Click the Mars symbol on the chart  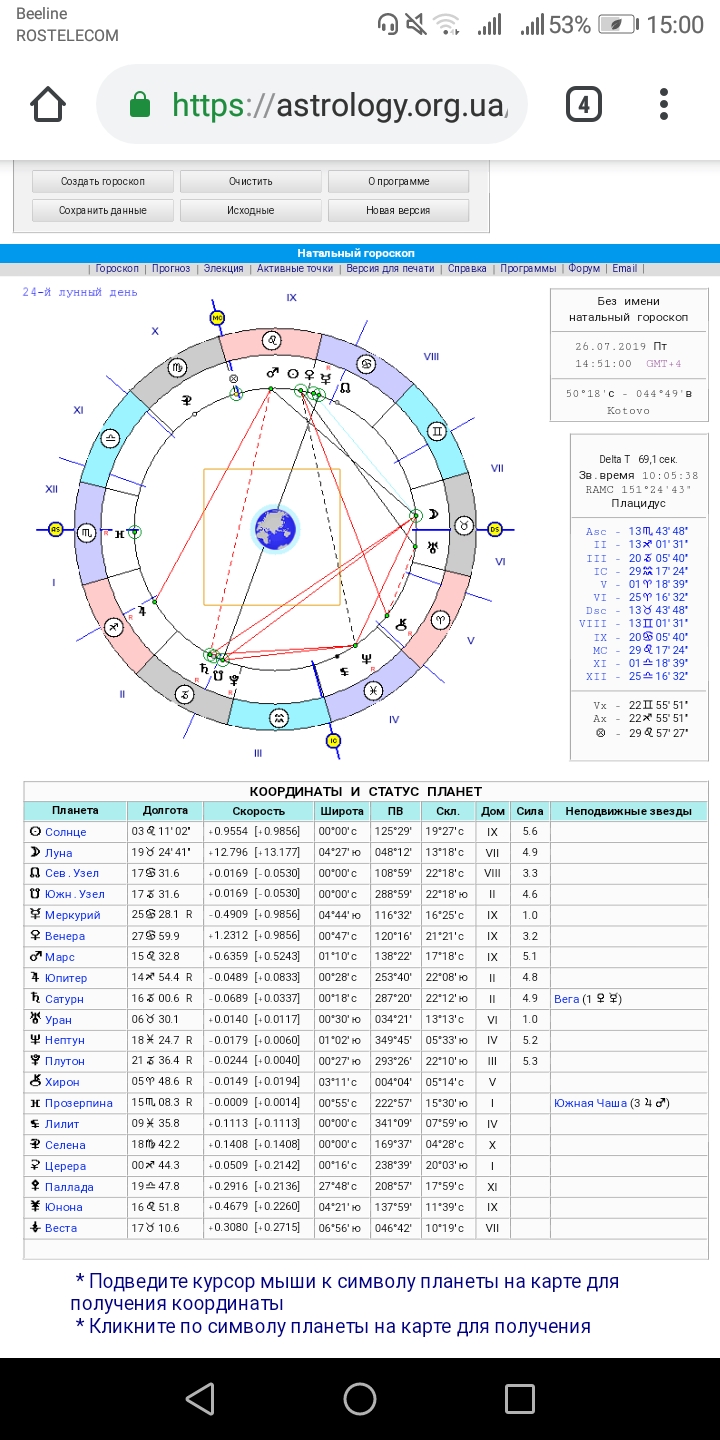coord(271,373)
